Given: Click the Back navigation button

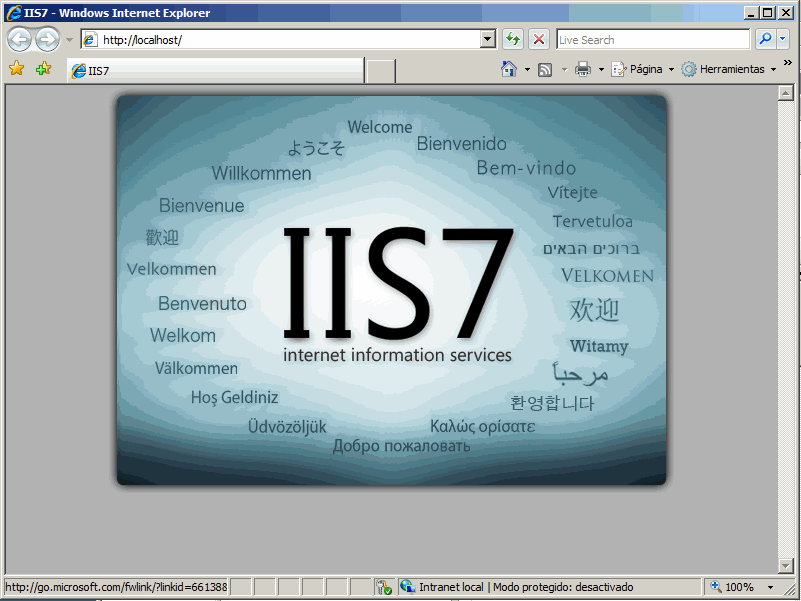Looking at the screenshot, I should [x=20, y=39].
